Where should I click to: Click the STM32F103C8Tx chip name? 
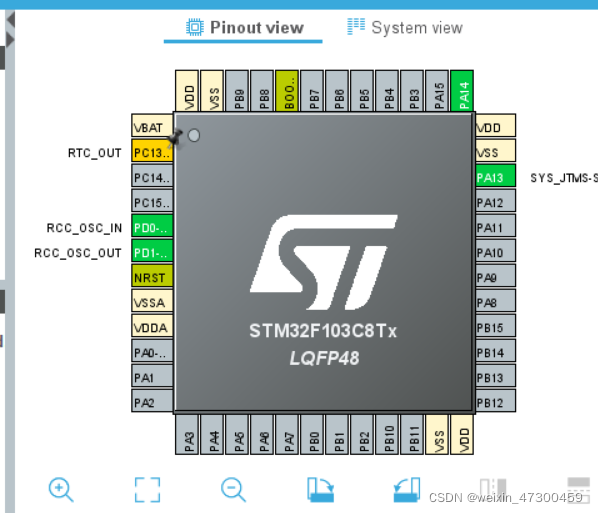(323, 331)
